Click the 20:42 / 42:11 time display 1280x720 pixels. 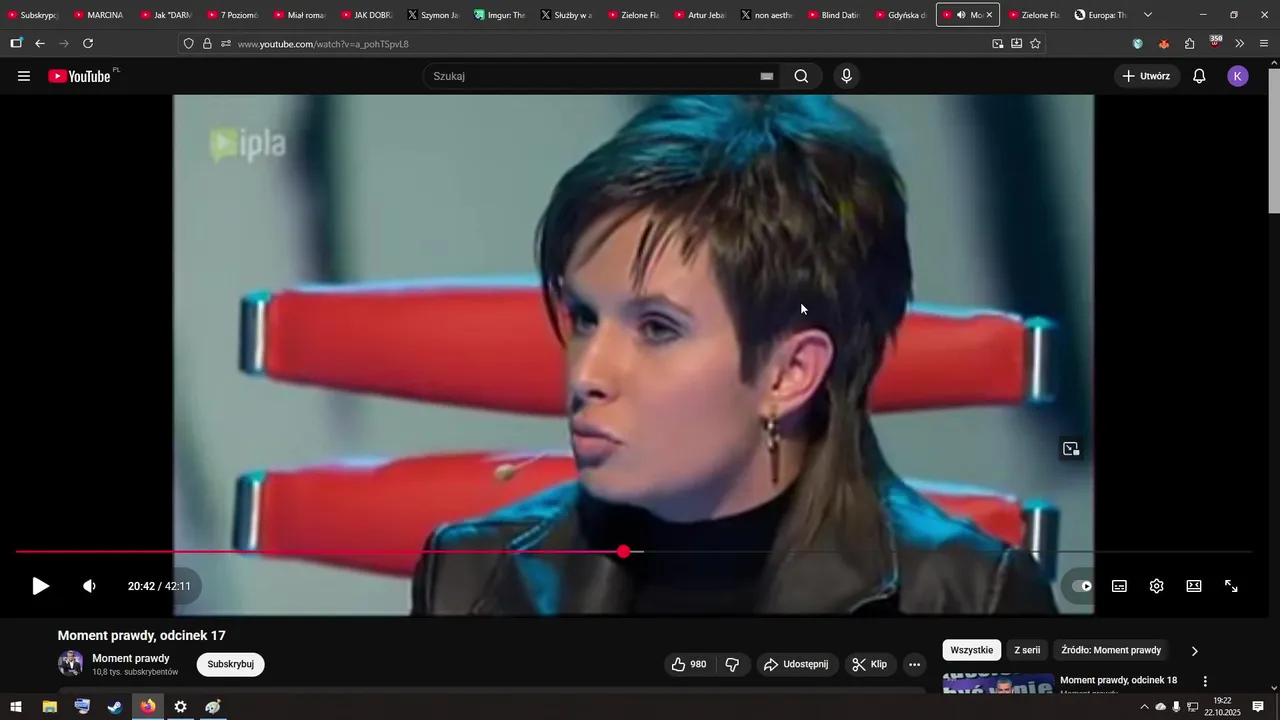(159, 586)
